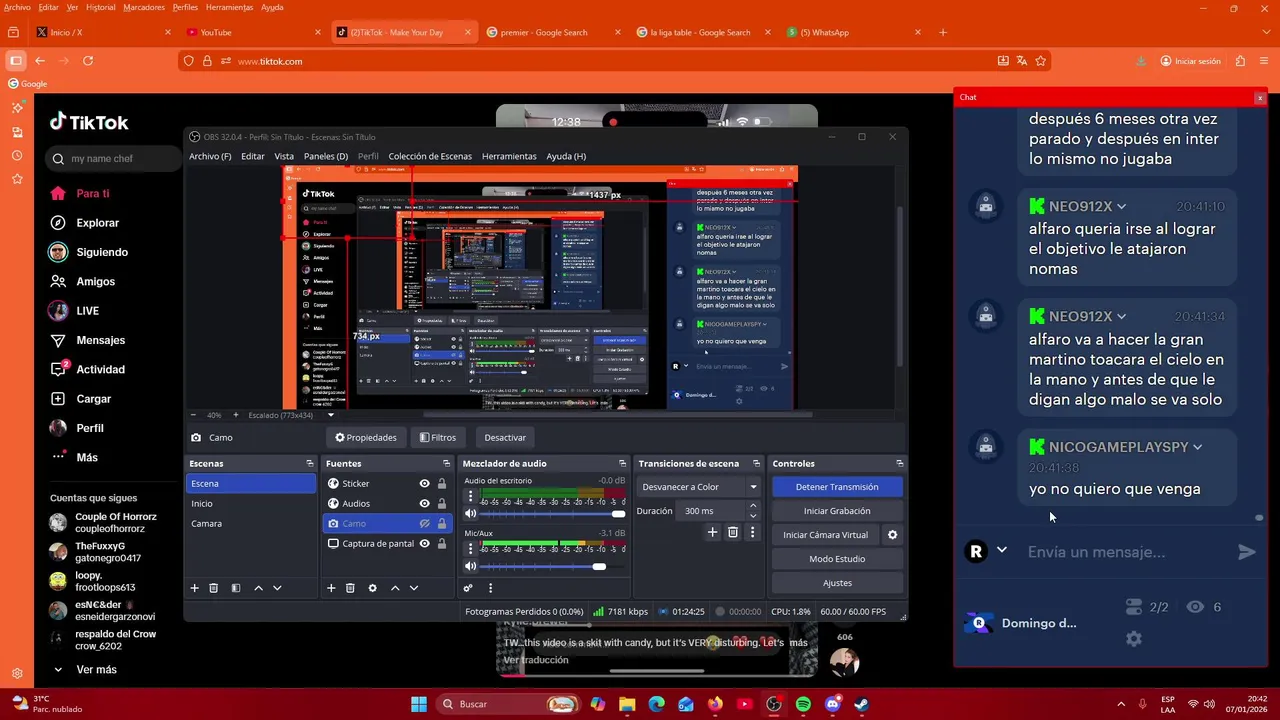The width and height of the screenshot is (1280, 720).
Task: Open Paneles (D) menu in OBS
Action: [326, 156]
